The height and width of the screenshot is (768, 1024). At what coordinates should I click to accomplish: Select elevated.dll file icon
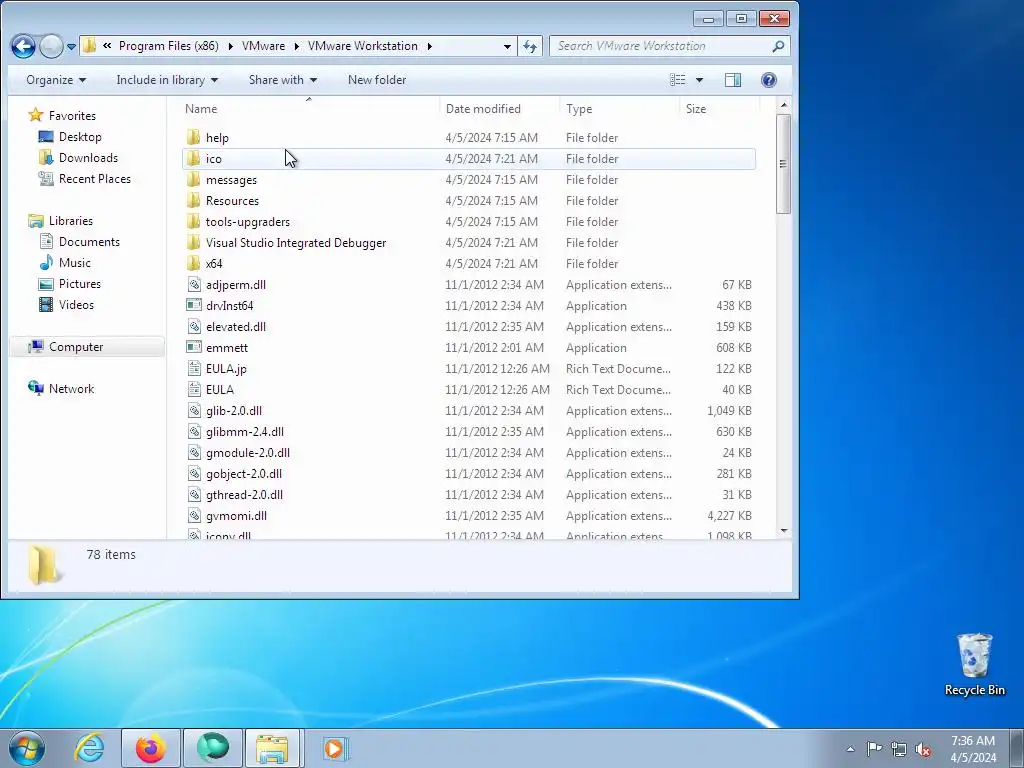click(193, 326)
